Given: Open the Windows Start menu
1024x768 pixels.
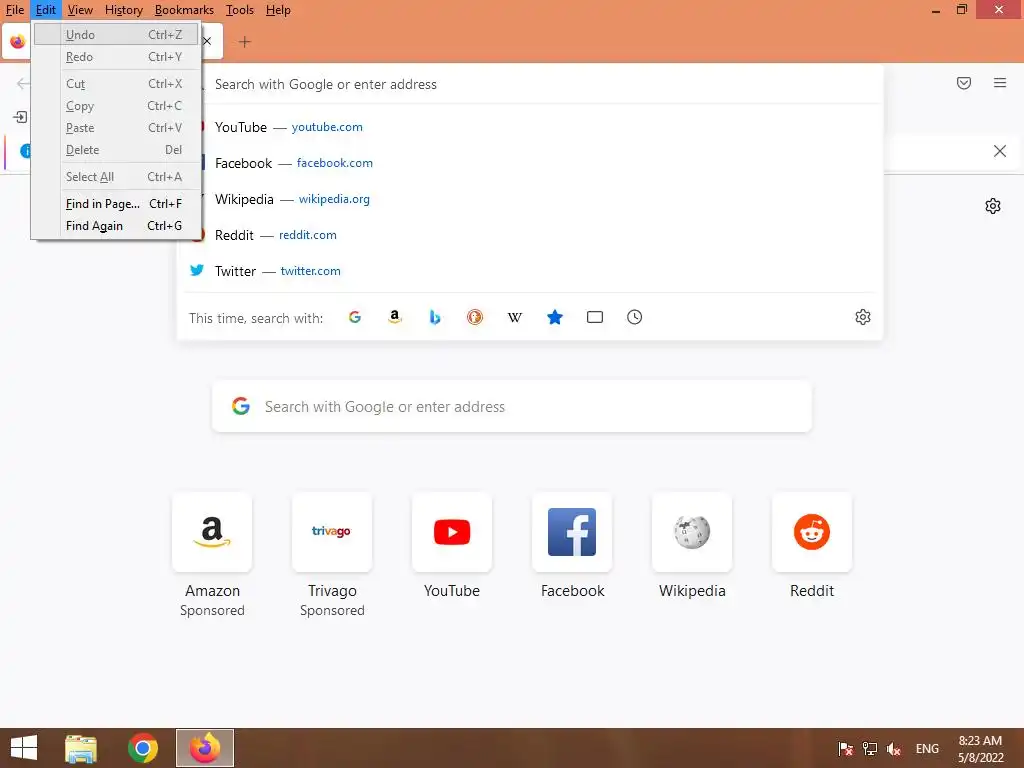Looking at the screenshot, I should pos(24,748).
